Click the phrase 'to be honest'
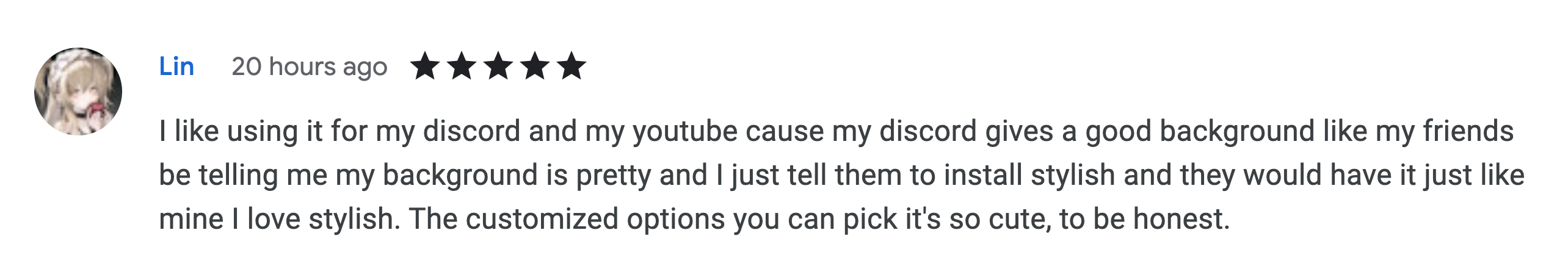The width and height of the screenshot is (1568, 266). tap(1144, 220)
